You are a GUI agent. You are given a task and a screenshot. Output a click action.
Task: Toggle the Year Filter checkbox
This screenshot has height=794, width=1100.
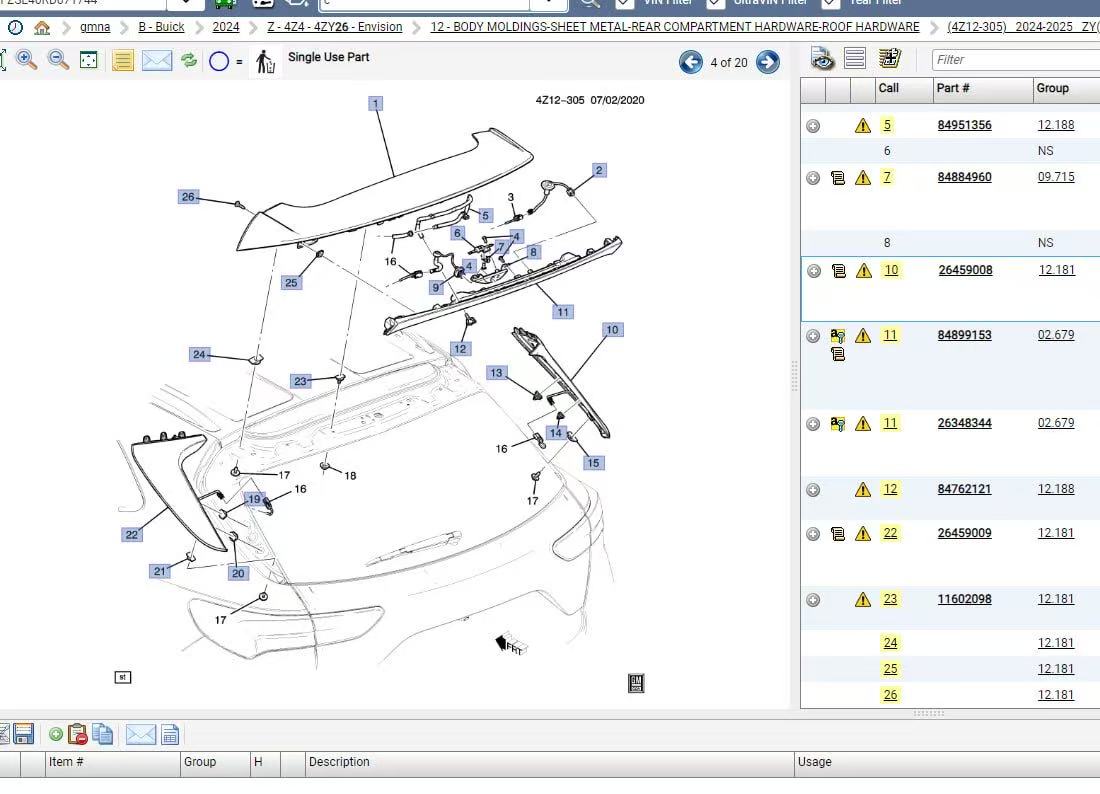[829, 3]
